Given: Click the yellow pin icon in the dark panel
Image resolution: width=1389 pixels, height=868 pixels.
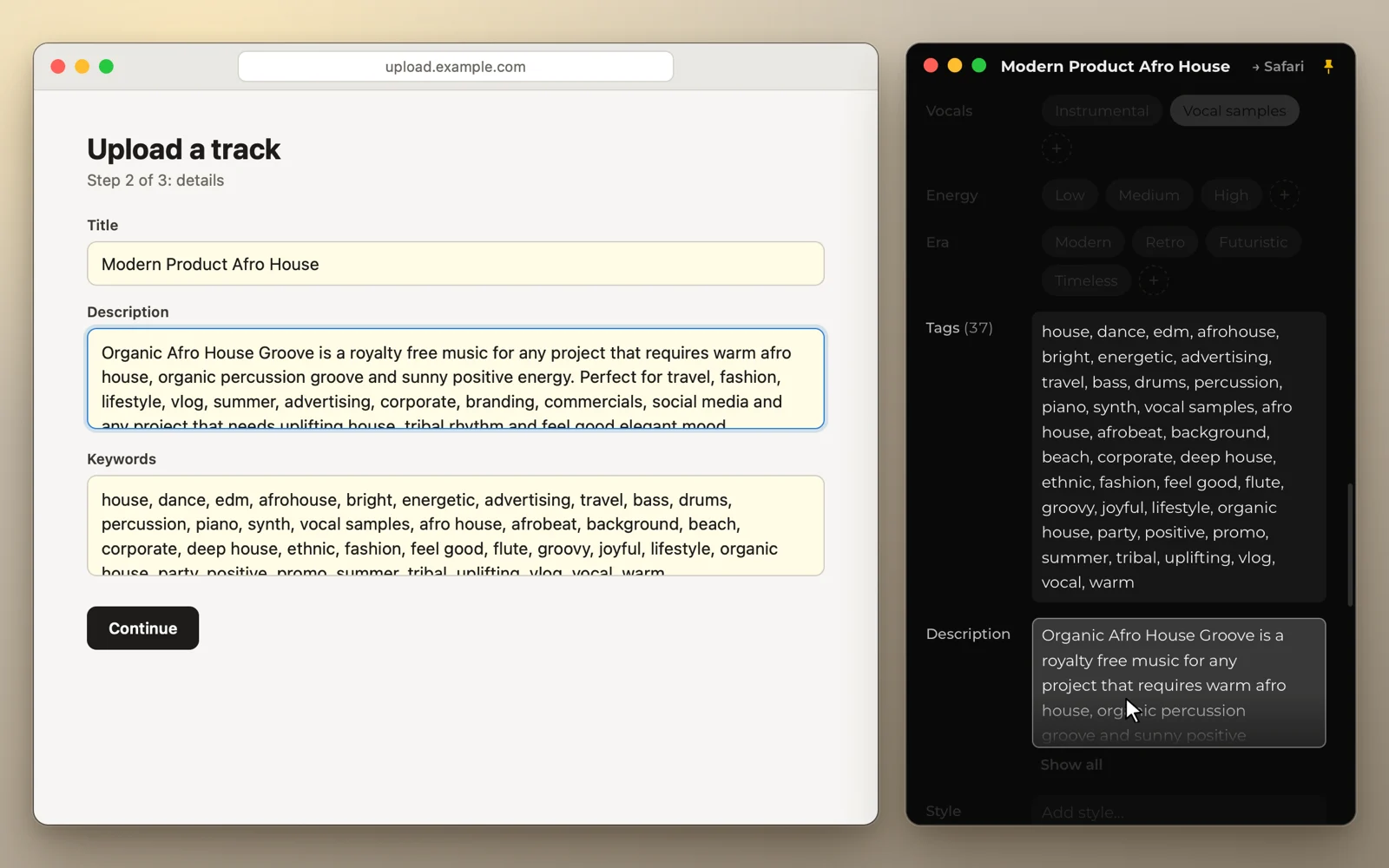Looking at the screenshot, I should pyautogui.click(x=1327, y=67).
